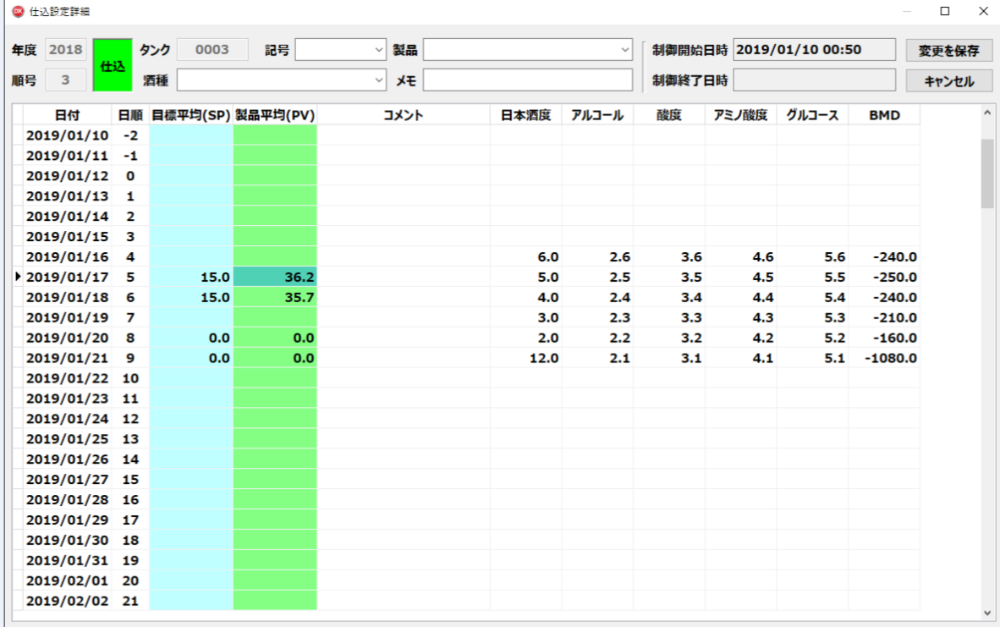Screen dimensions: 1000x627
Task: Click the 日本酒度 column header
Action: click(x=525, y=115)
